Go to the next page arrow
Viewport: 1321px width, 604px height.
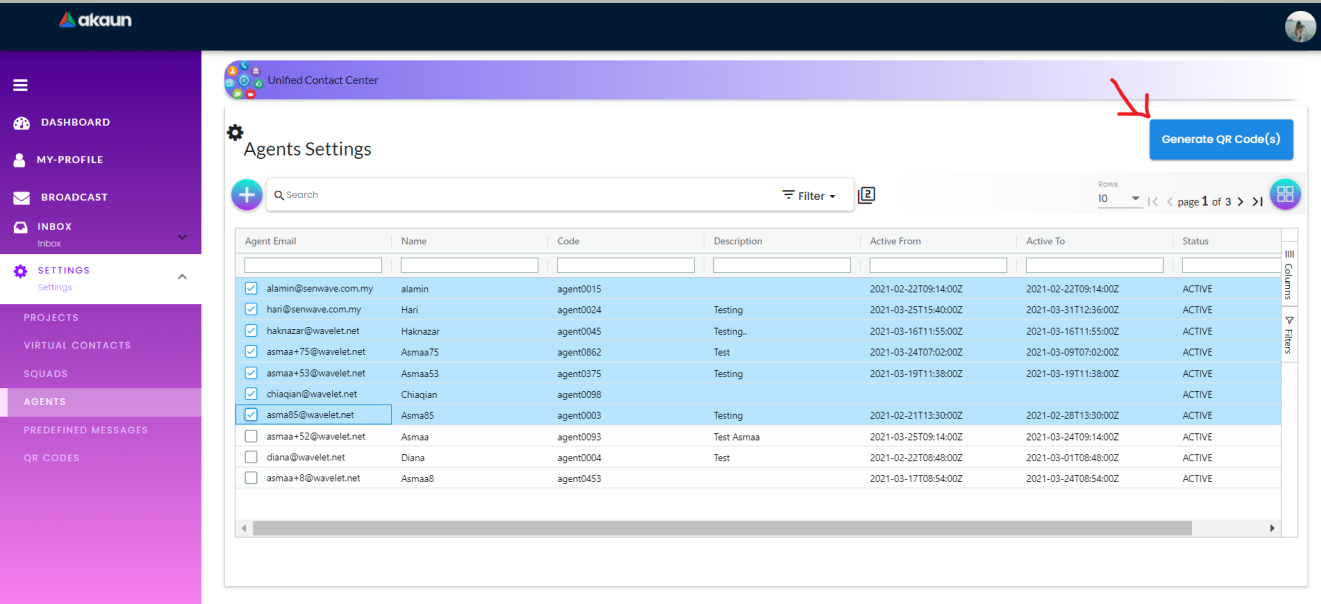click(1240, 202)
